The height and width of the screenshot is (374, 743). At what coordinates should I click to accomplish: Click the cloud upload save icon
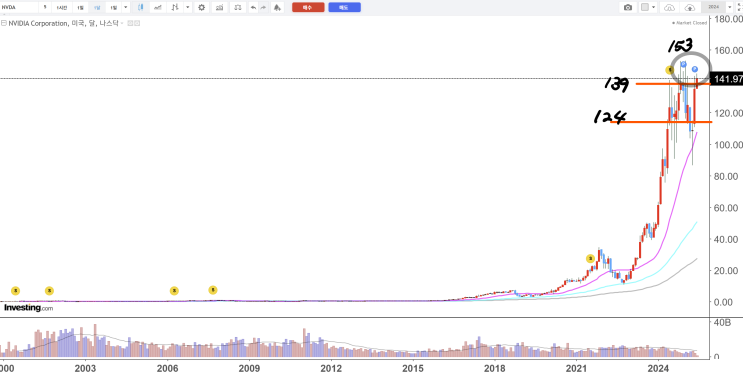[690, 8]
